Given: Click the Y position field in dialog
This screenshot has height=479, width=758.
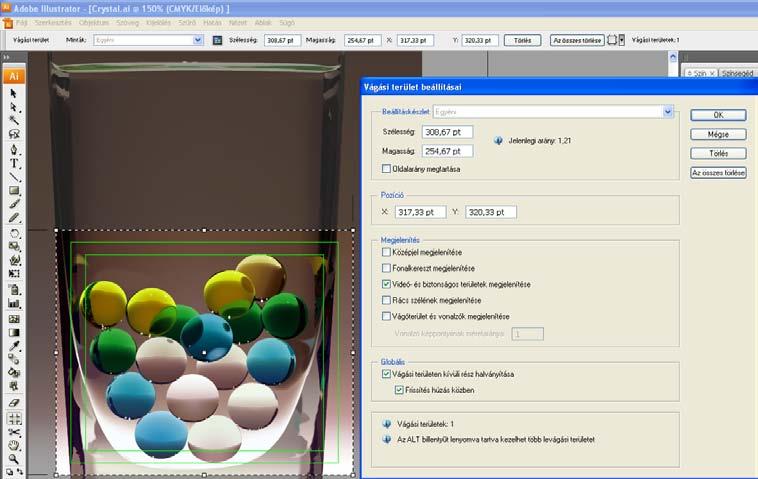Looking at the screenshot, I should 491,212.
